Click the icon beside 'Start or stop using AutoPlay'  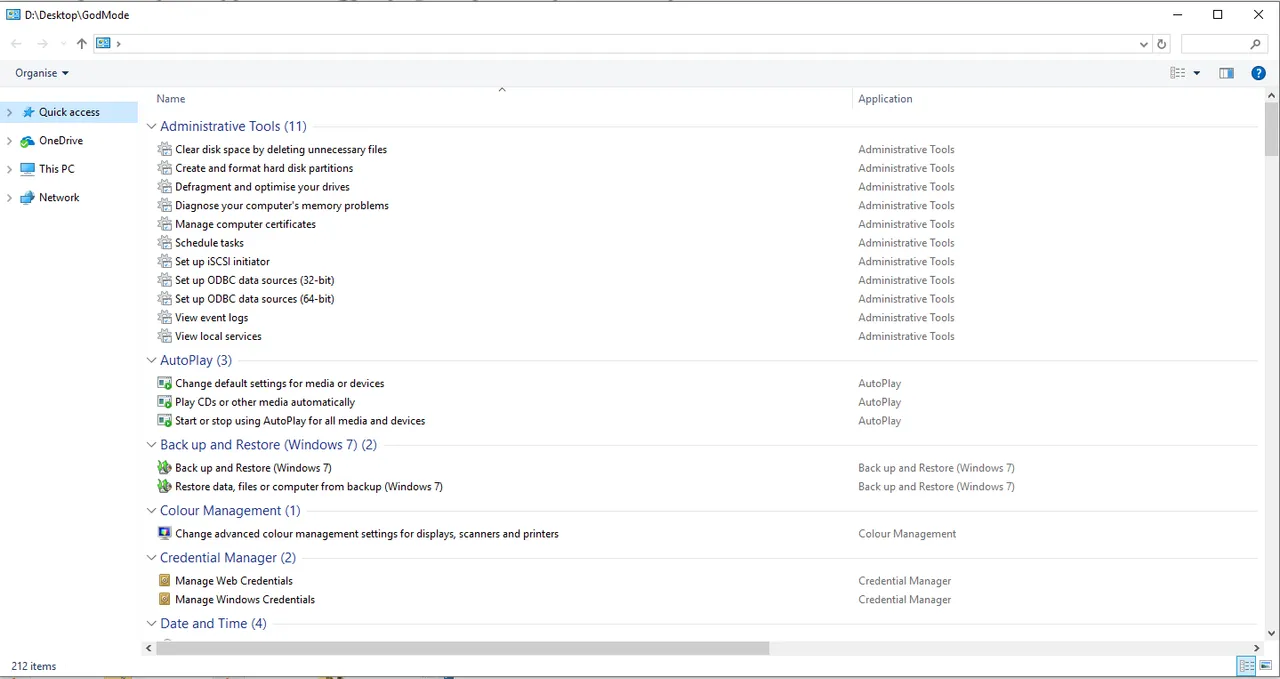[165, 421]
